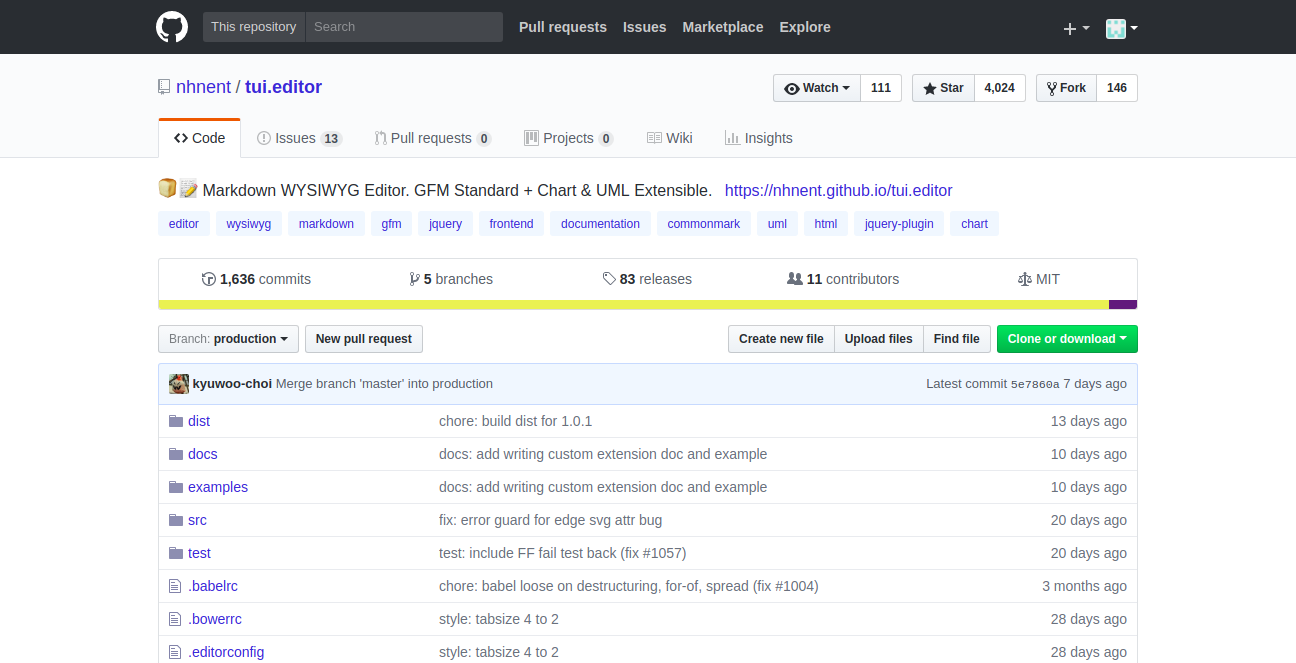Screen dimensions: 1296x663
Task: Click the Upload files button
Action: [879, 339]
